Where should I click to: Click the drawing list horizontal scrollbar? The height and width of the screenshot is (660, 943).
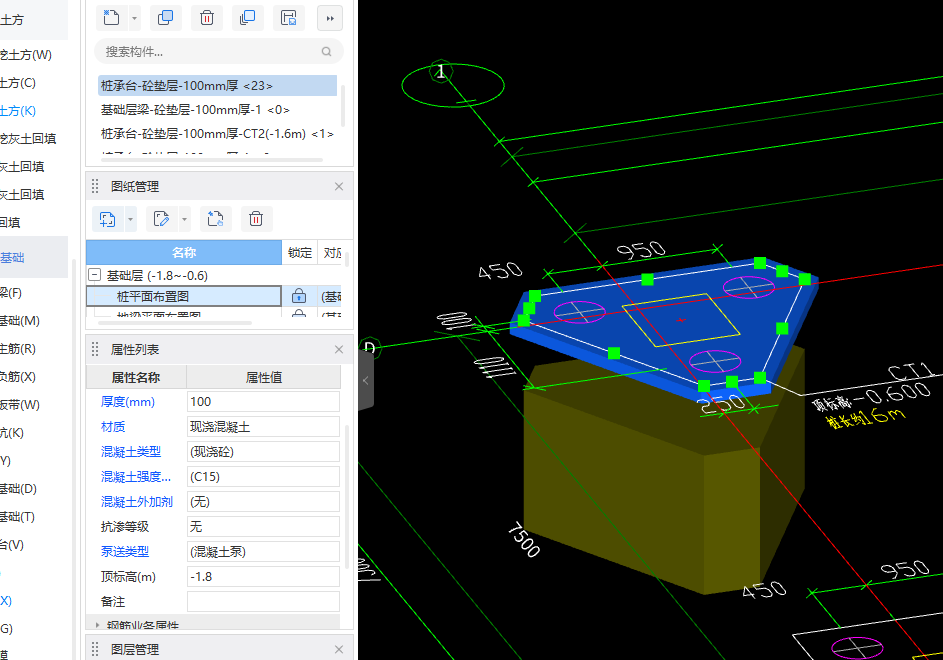point(174,323)
